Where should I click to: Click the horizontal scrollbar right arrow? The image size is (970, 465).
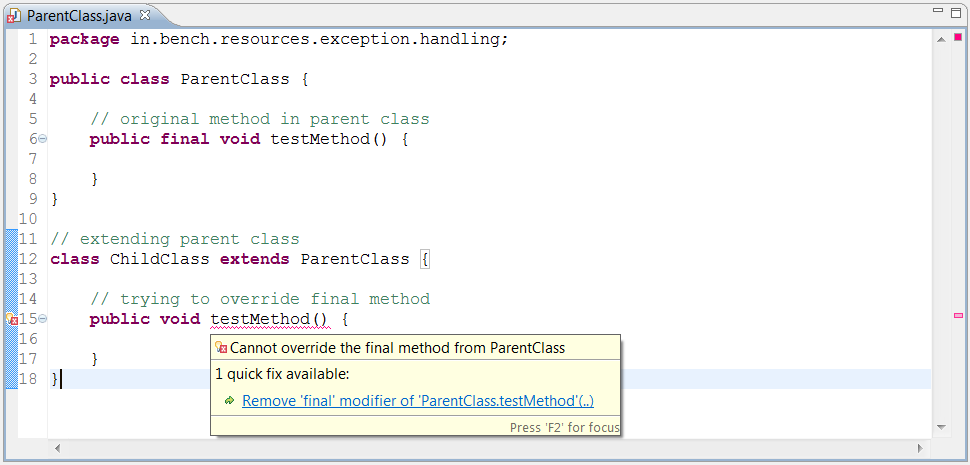click(x=922, y=447)
